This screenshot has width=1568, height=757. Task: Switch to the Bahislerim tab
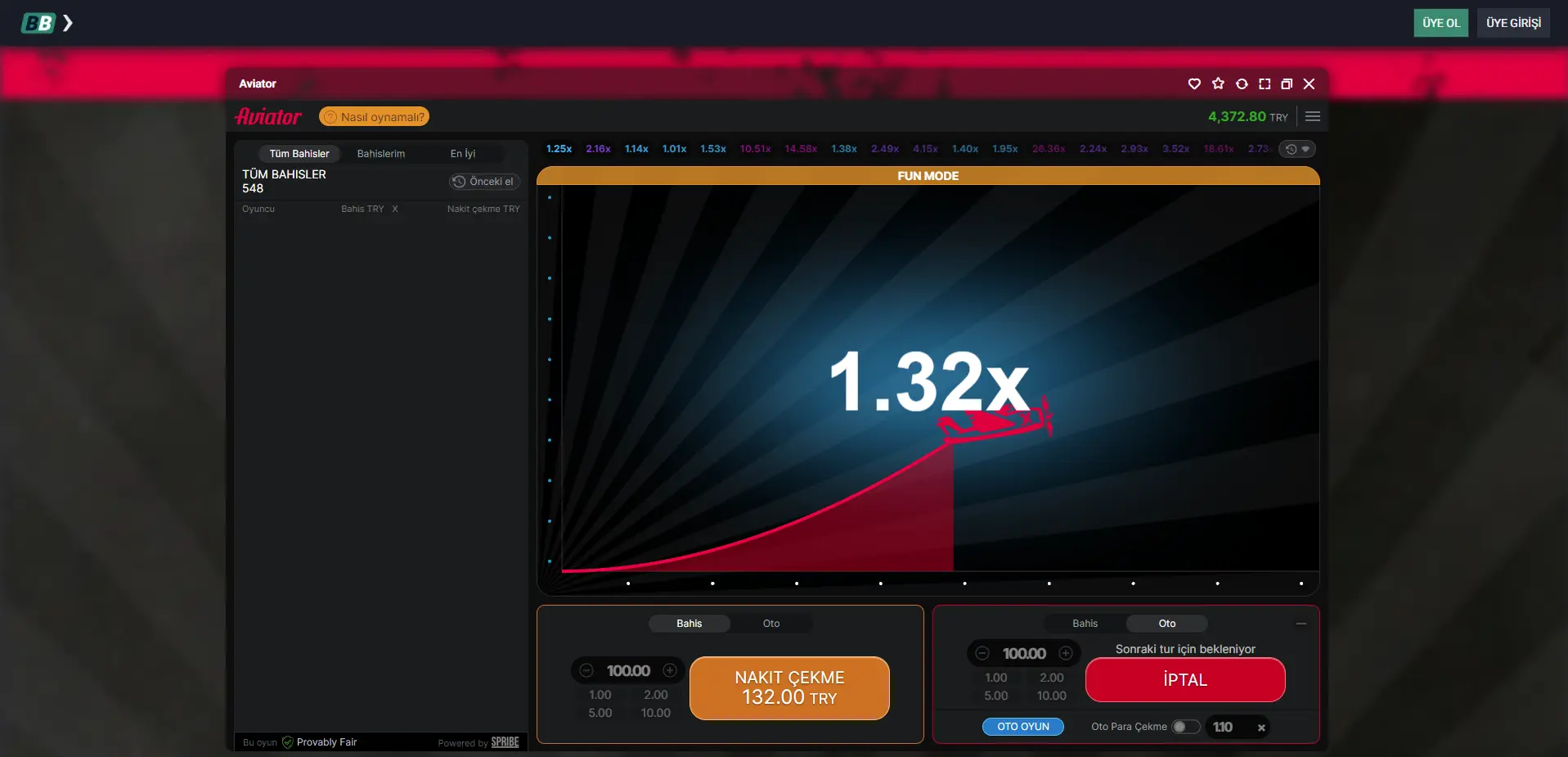[x=381, y=154]
